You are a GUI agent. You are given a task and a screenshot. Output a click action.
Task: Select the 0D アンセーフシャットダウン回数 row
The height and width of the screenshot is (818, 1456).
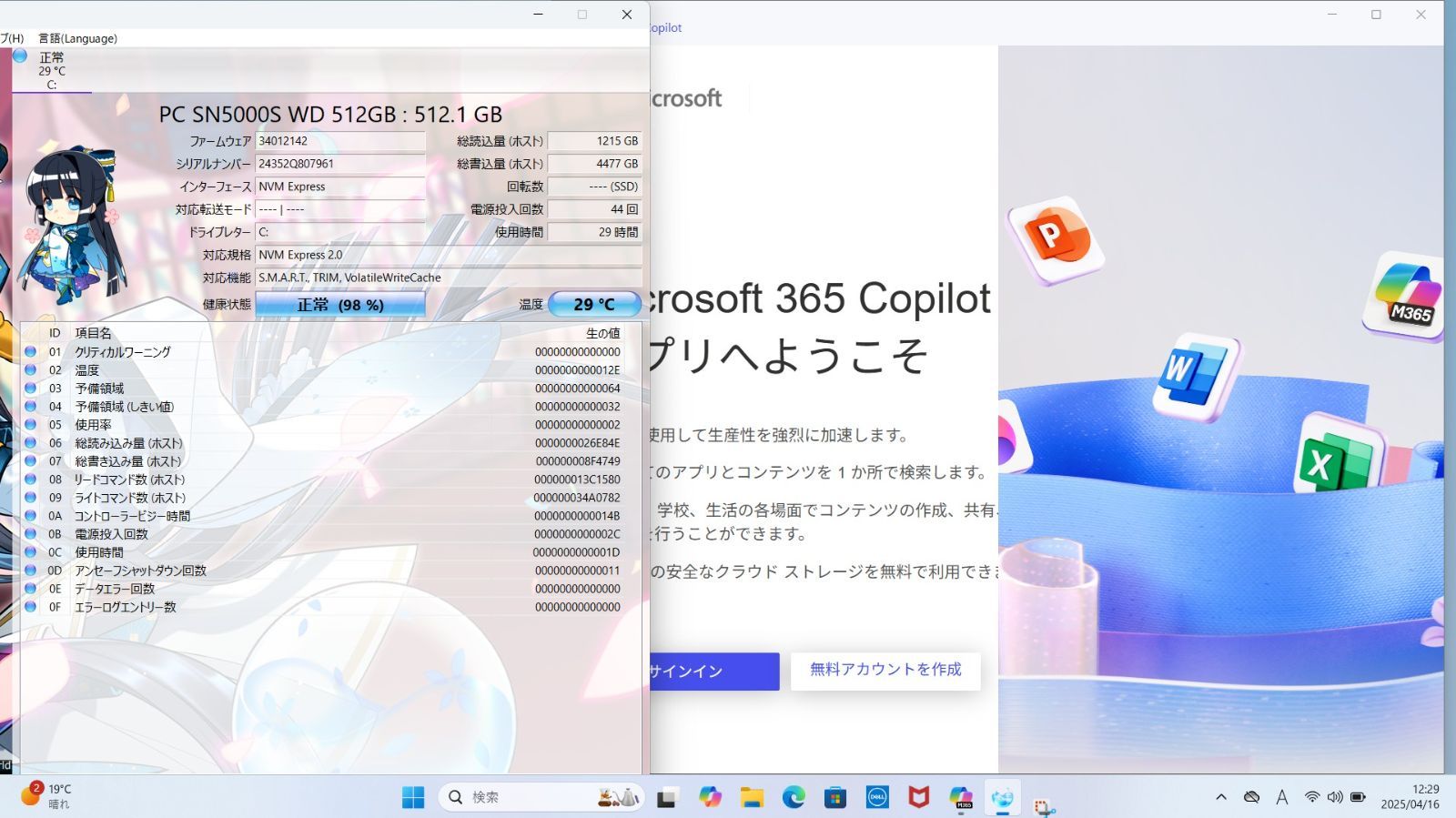coord(330,571)
